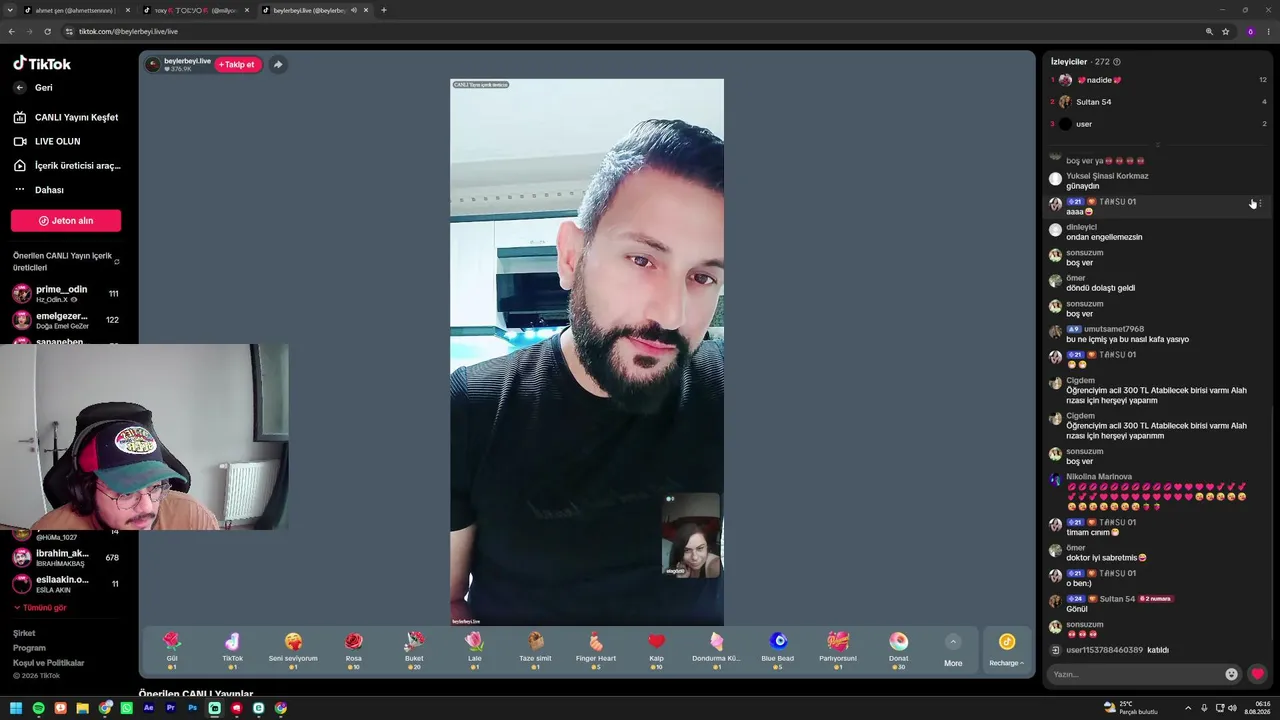
Task: Open İçerik üreticisi araçları
Action: [66, 166]
